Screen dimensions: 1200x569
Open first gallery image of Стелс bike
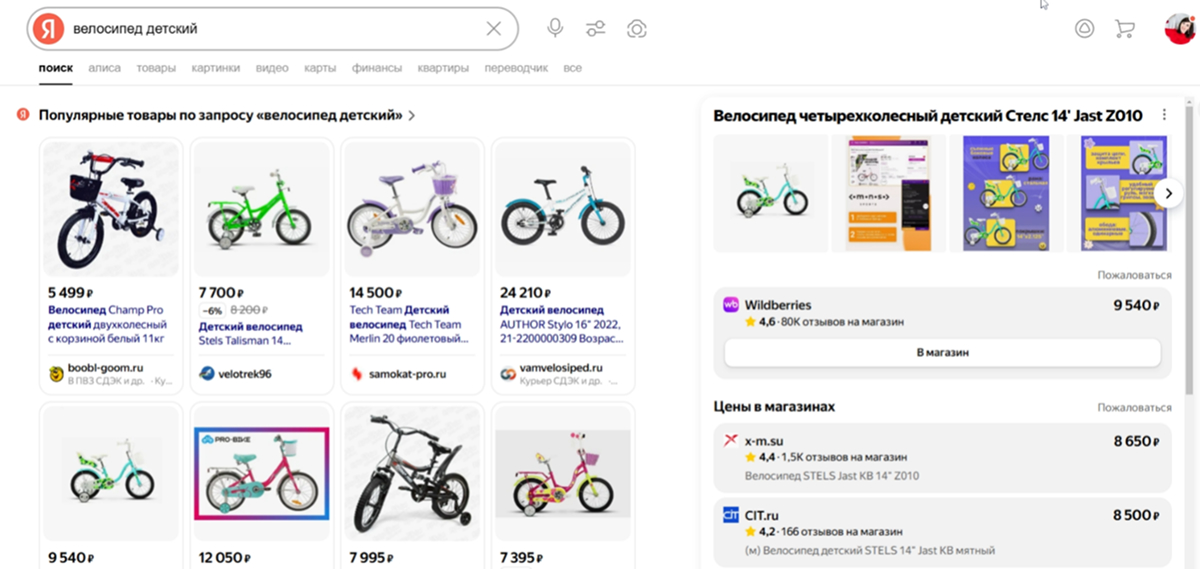[x=771, y=193]
